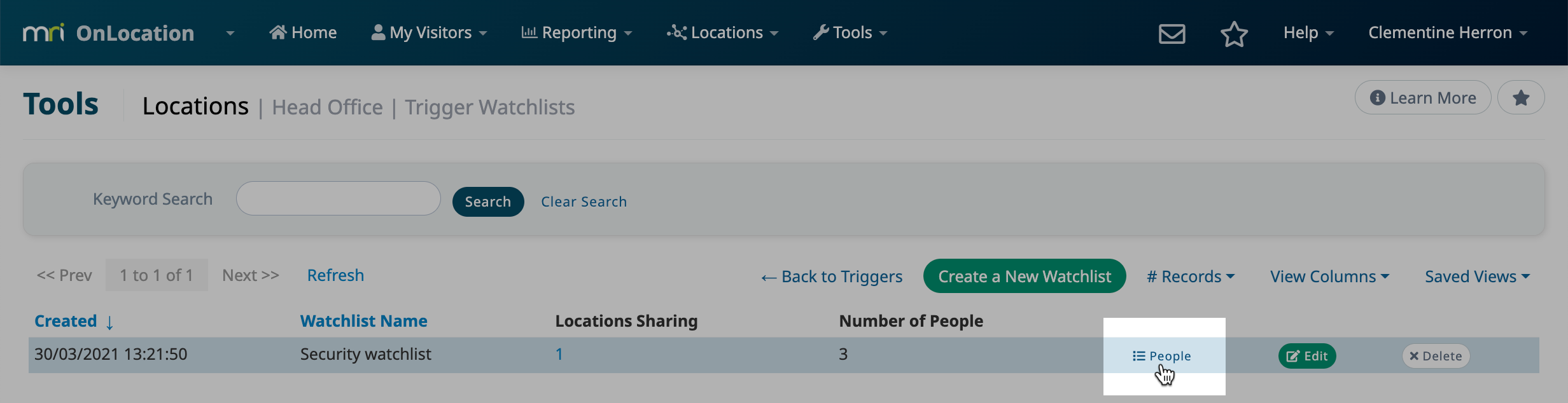The image size is (1568, 403).
Task: Click in the Keyword Search field
Action: point(339,198)
